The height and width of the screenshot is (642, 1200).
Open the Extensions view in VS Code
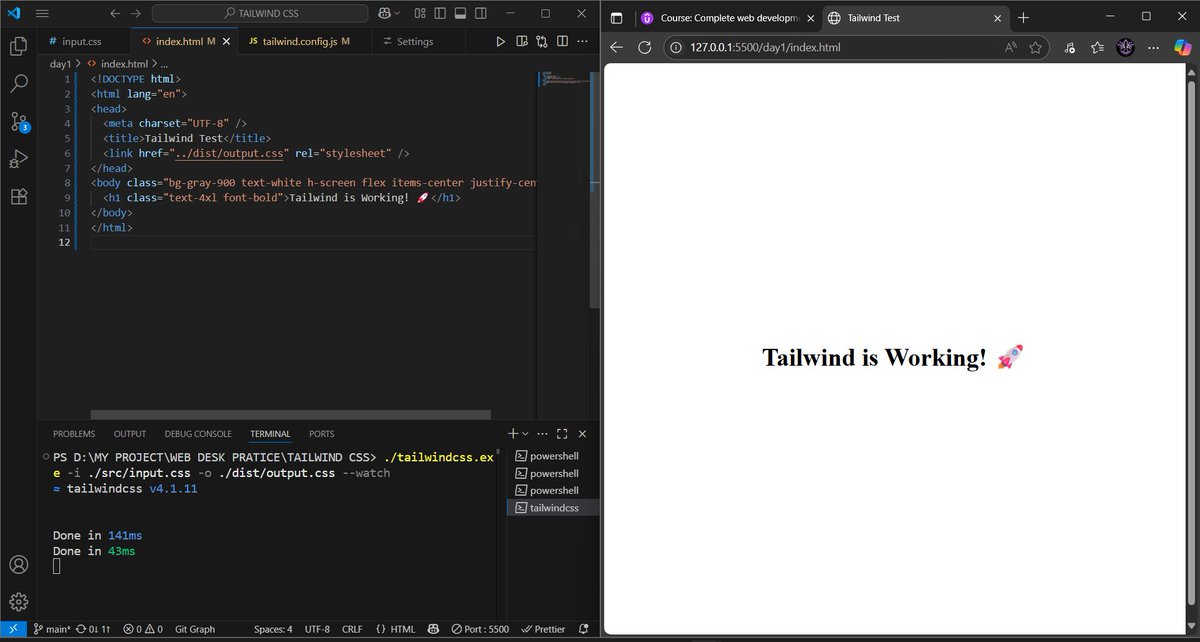[18, 197]
